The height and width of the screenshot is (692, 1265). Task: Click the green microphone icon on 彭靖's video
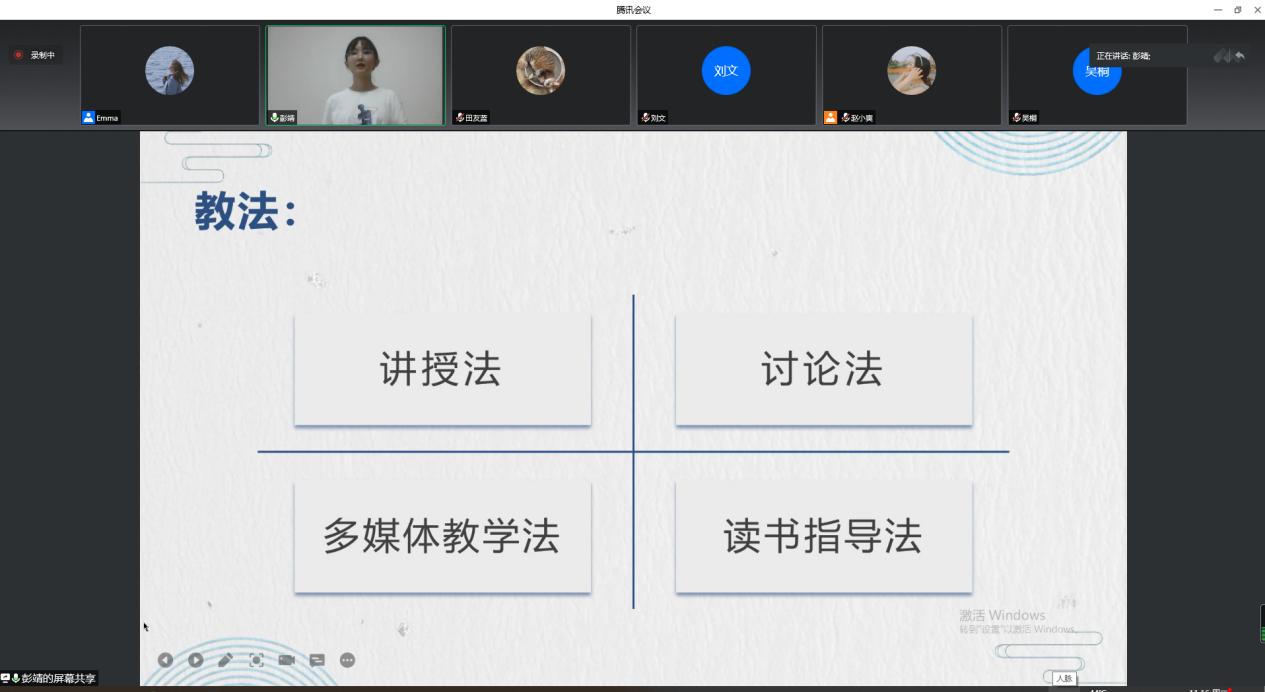point(275,118)
